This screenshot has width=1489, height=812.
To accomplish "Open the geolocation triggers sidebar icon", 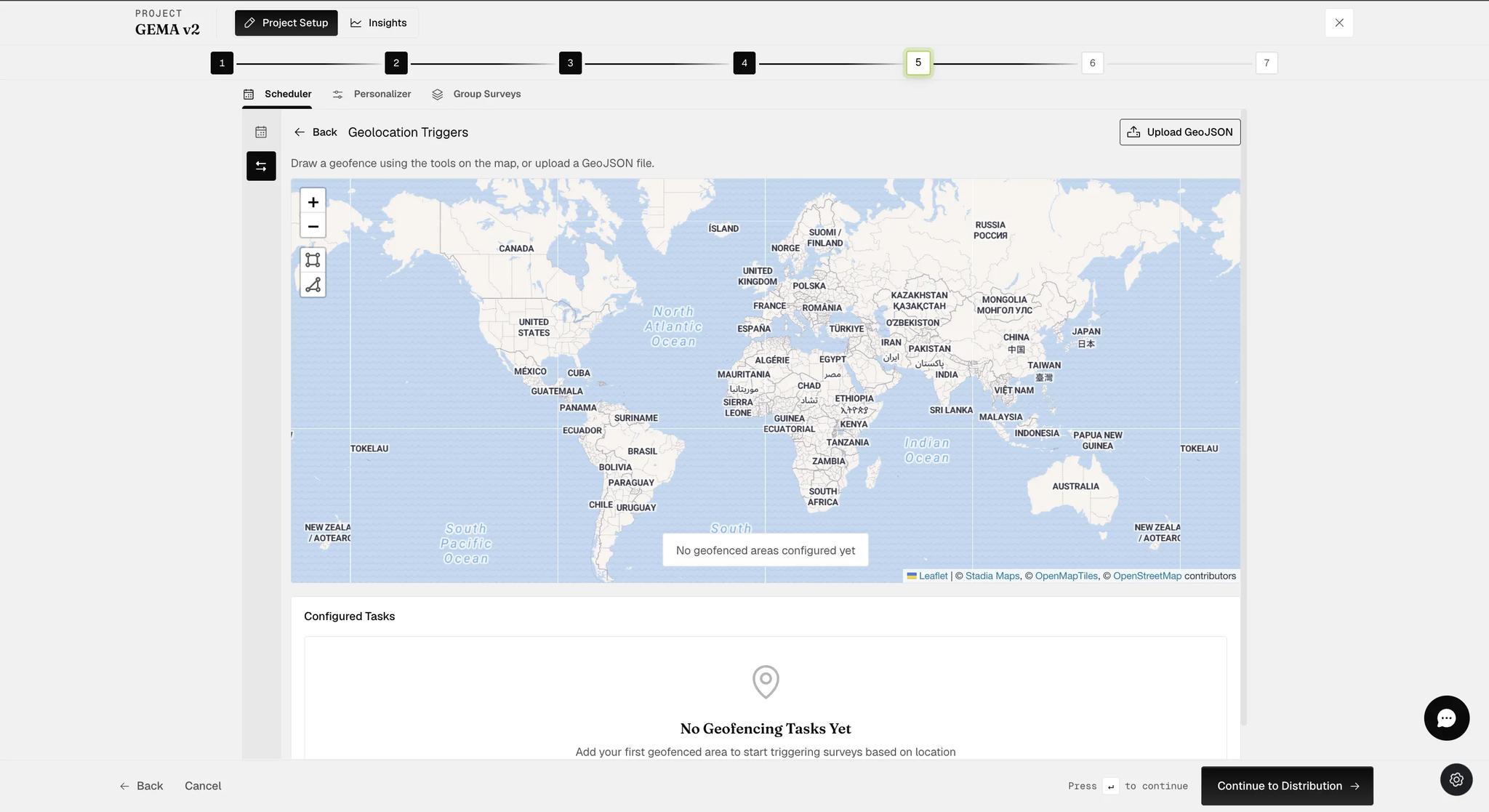I will 261,166.
